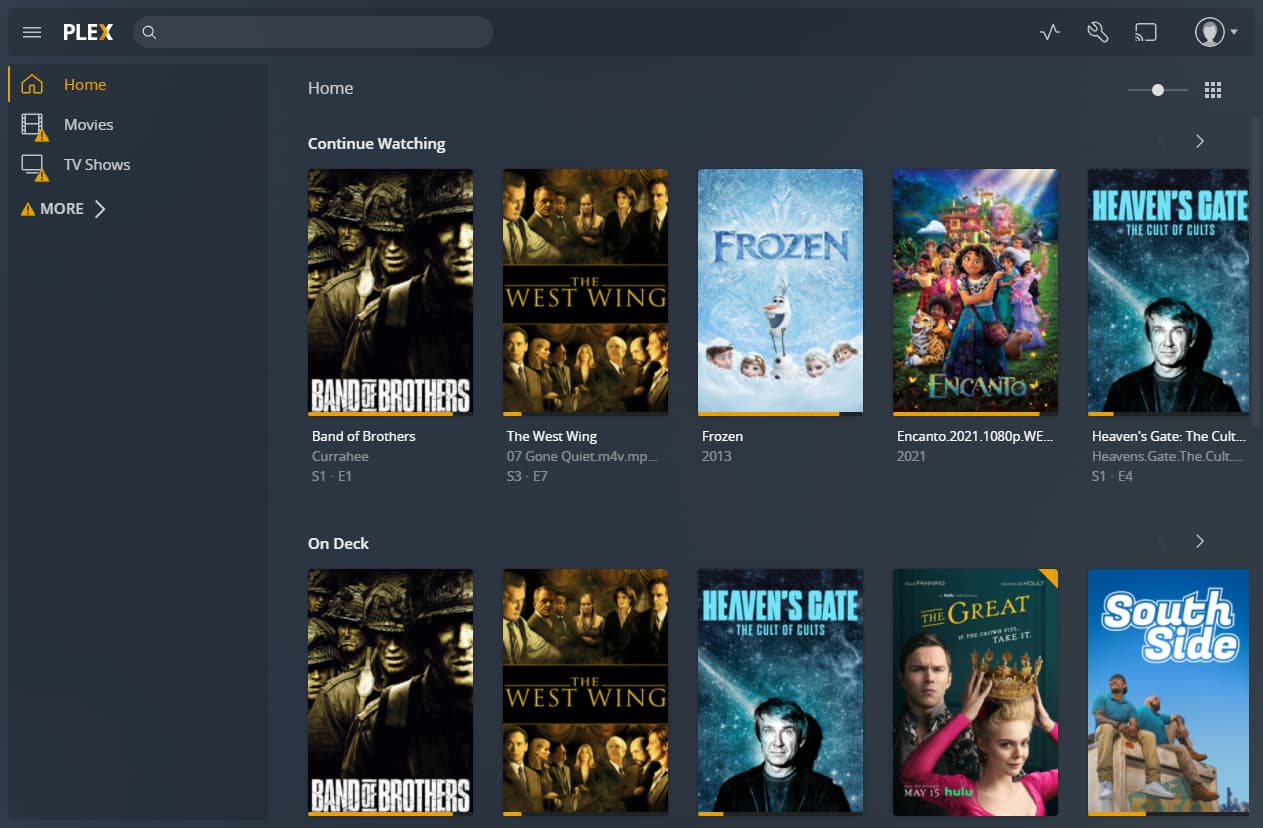This screenshot has width=1263, height=828.
Task: Select Movies in the sidebar
Action: pyautogui.click(x=89, y=124)
